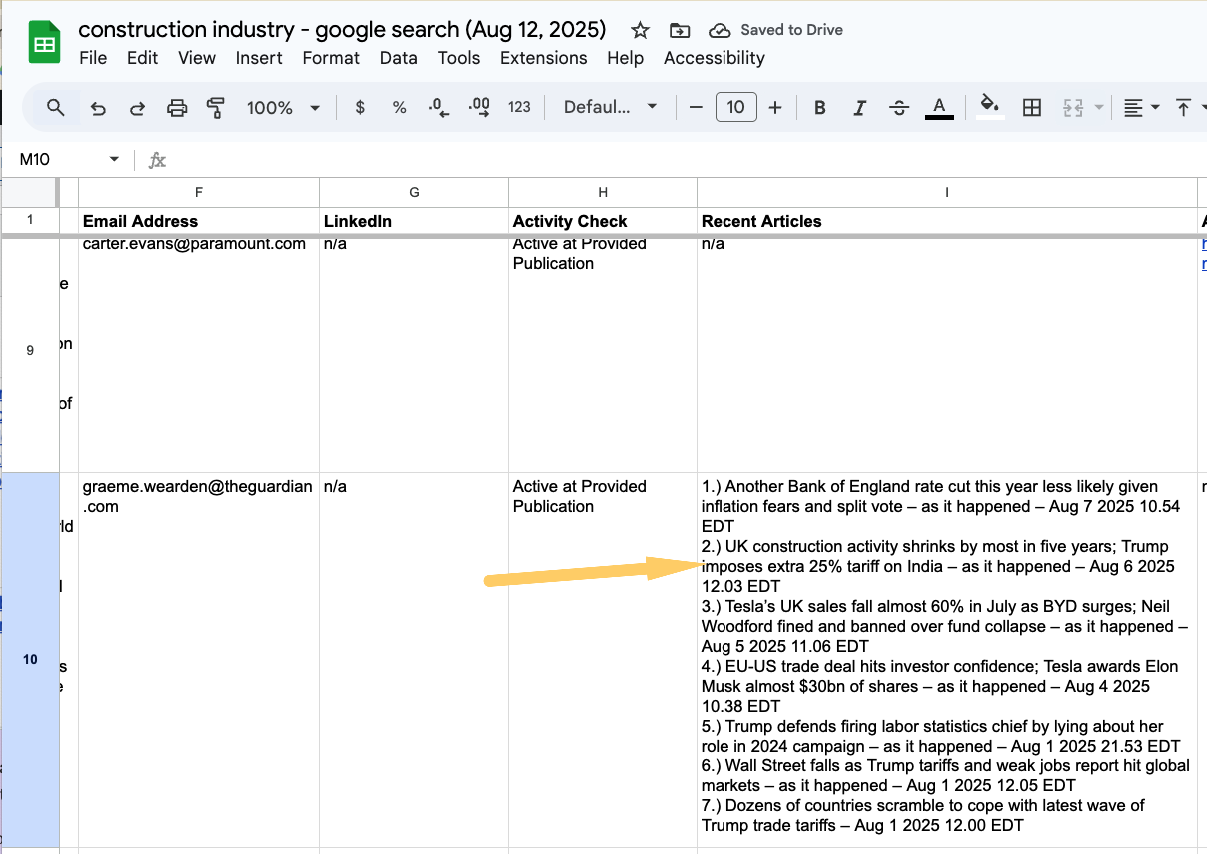Format as currency with dollar button
The image size is (1207, 854).
point(360,108)
